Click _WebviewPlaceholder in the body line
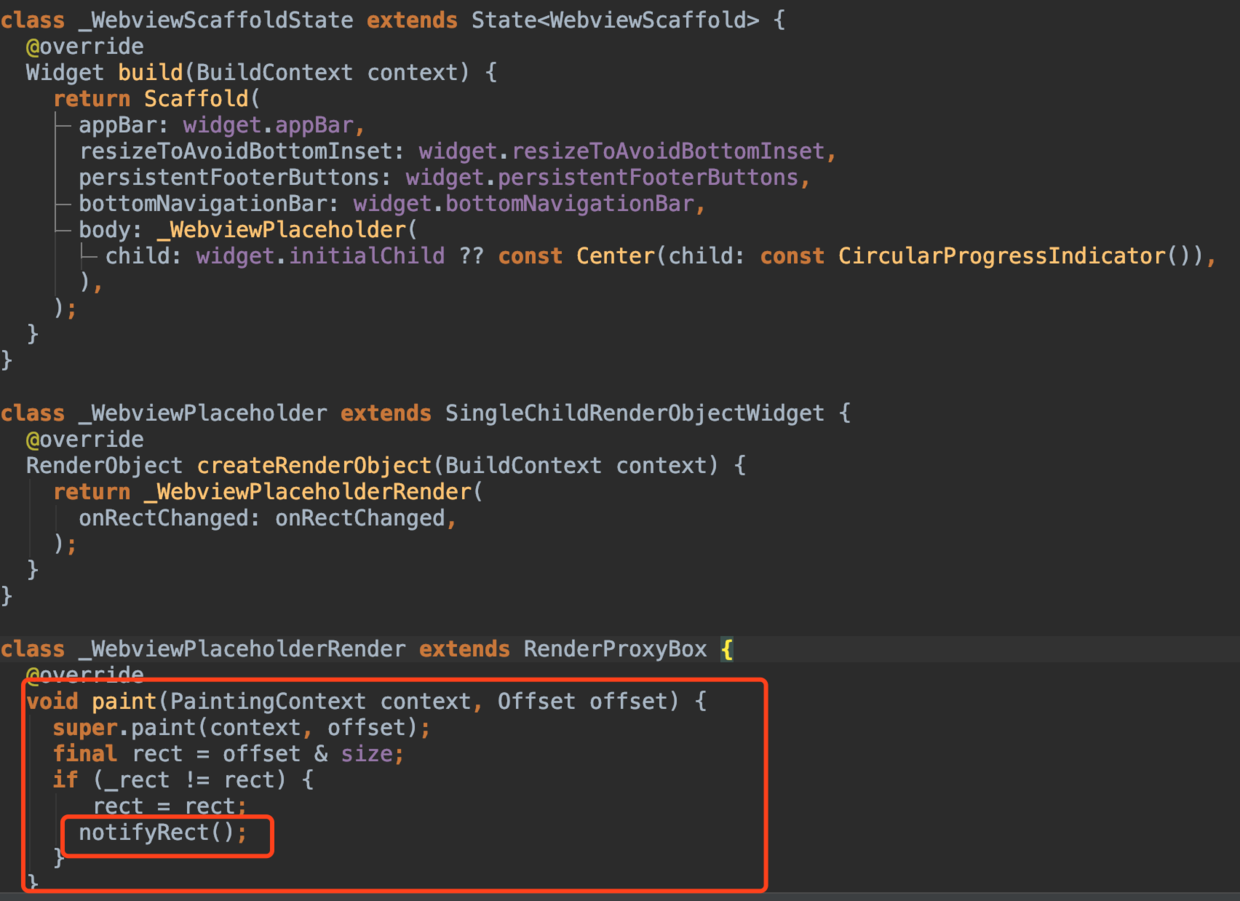Image resolution: width=1240 pixels, height=901 pixels. click(x=281, y=230)
